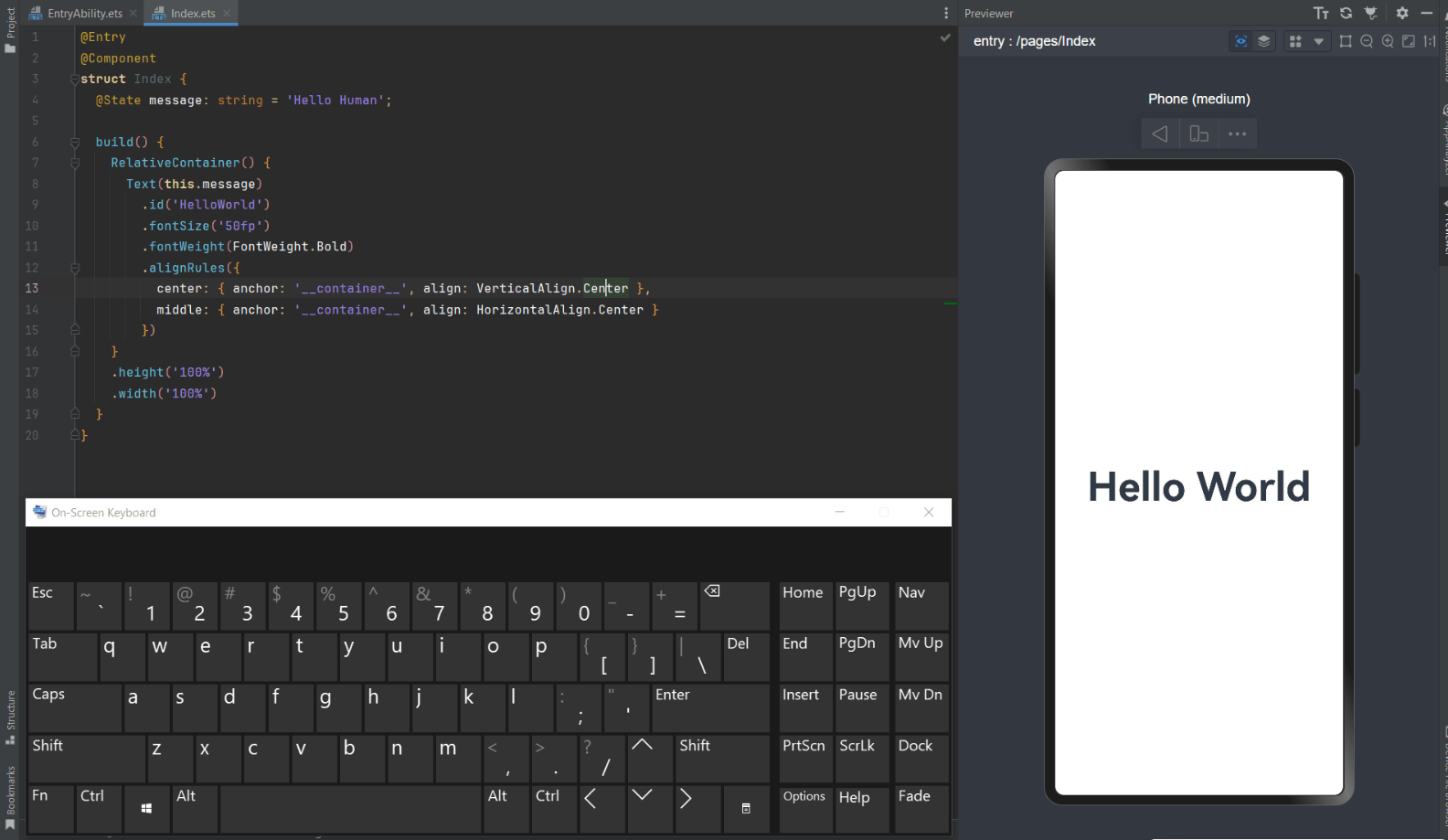Image resolution: width=1448 pixels, height=840 pixels.
Task: Switch to the EntryAbility.ets tab
Action: 83,14
